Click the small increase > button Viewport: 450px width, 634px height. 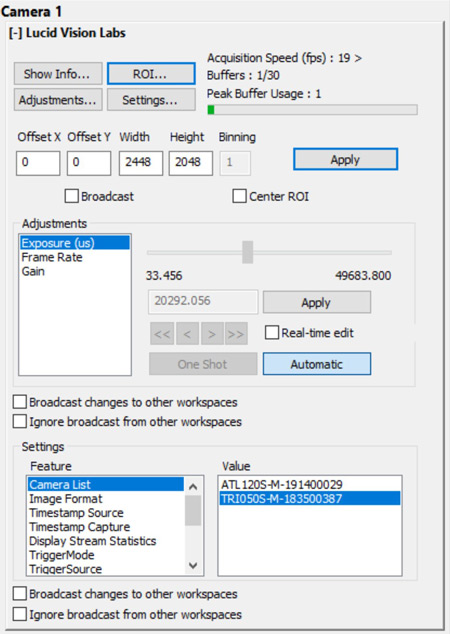pyautogui.click(x=212, y=334)
